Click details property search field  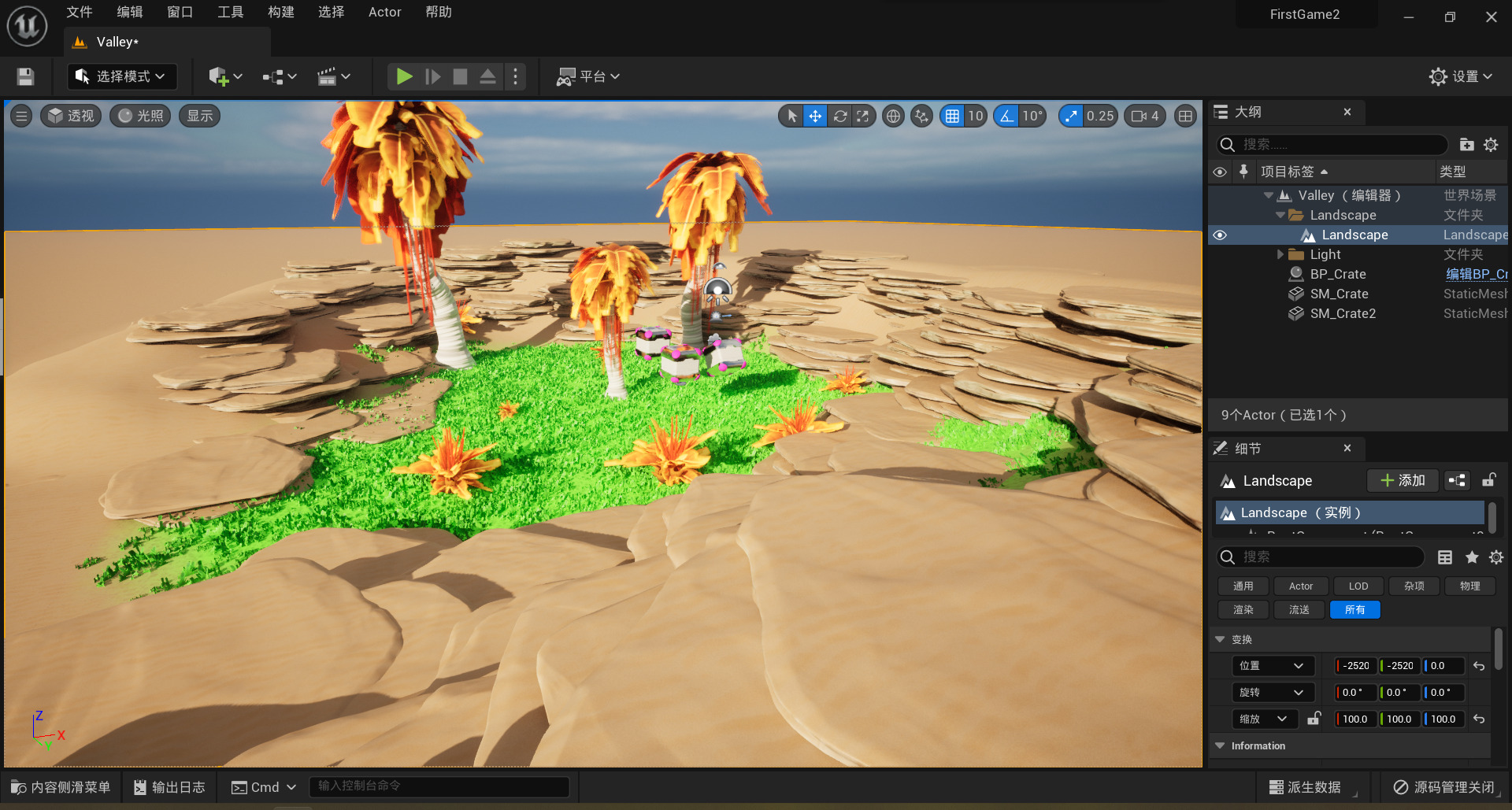click(x=1321, y=557)
